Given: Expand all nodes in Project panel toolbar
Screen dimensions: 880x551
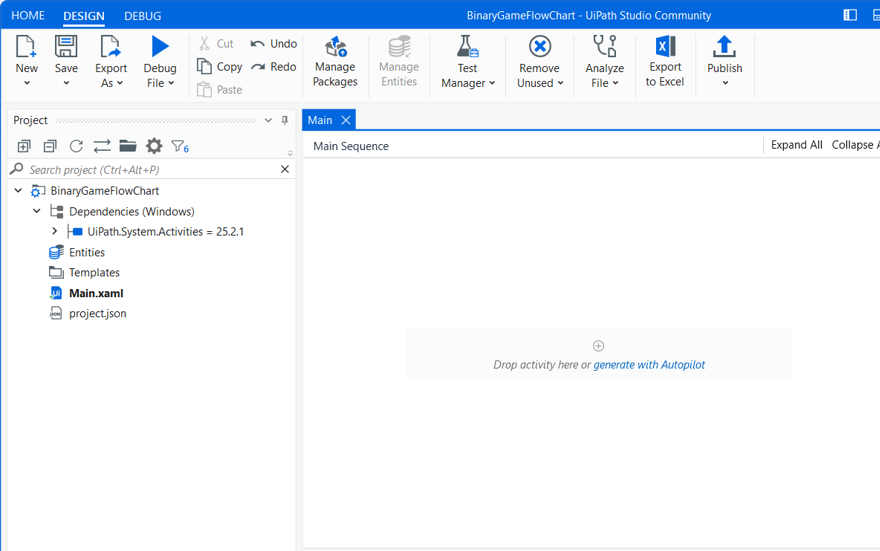Looking at the screenshot, I should pyautogui.click(x=24, y=146).
